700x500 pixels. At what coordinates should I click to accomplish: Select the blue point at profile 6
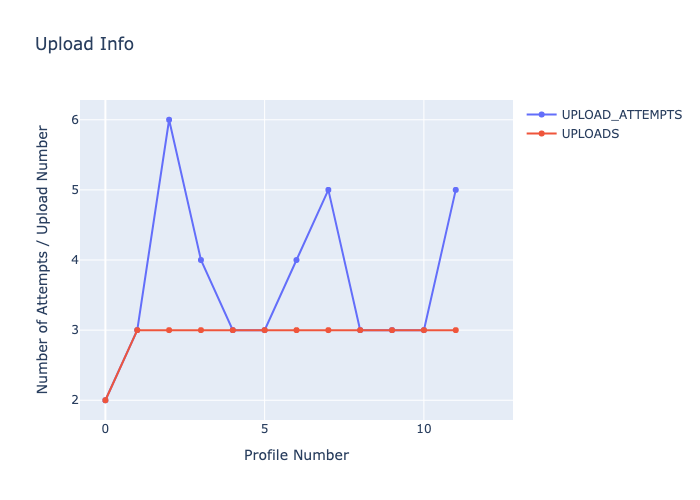(296, 260)
